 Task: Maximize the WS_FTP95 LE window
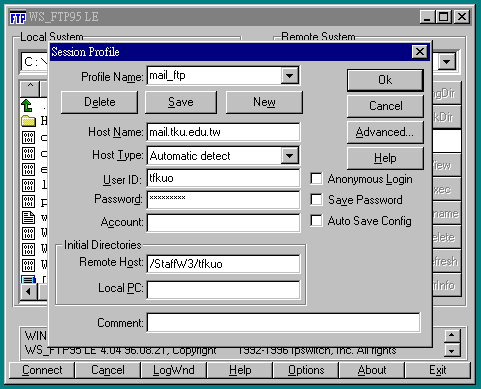click(444, 17)
